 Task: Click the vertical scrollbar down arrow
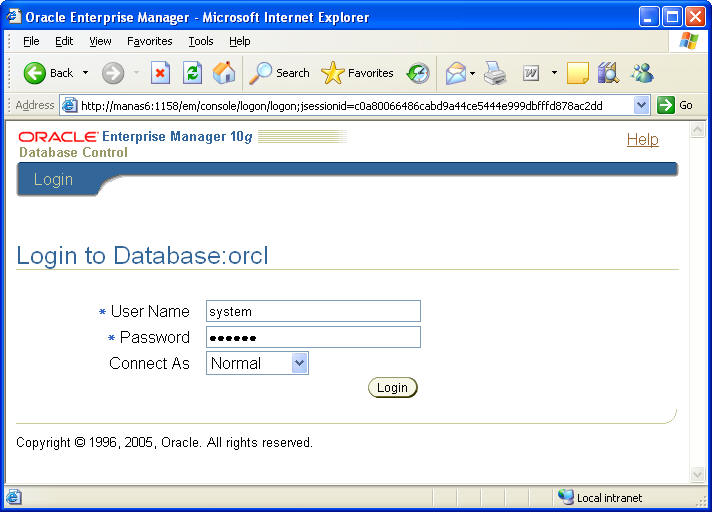tap(697, 475)
